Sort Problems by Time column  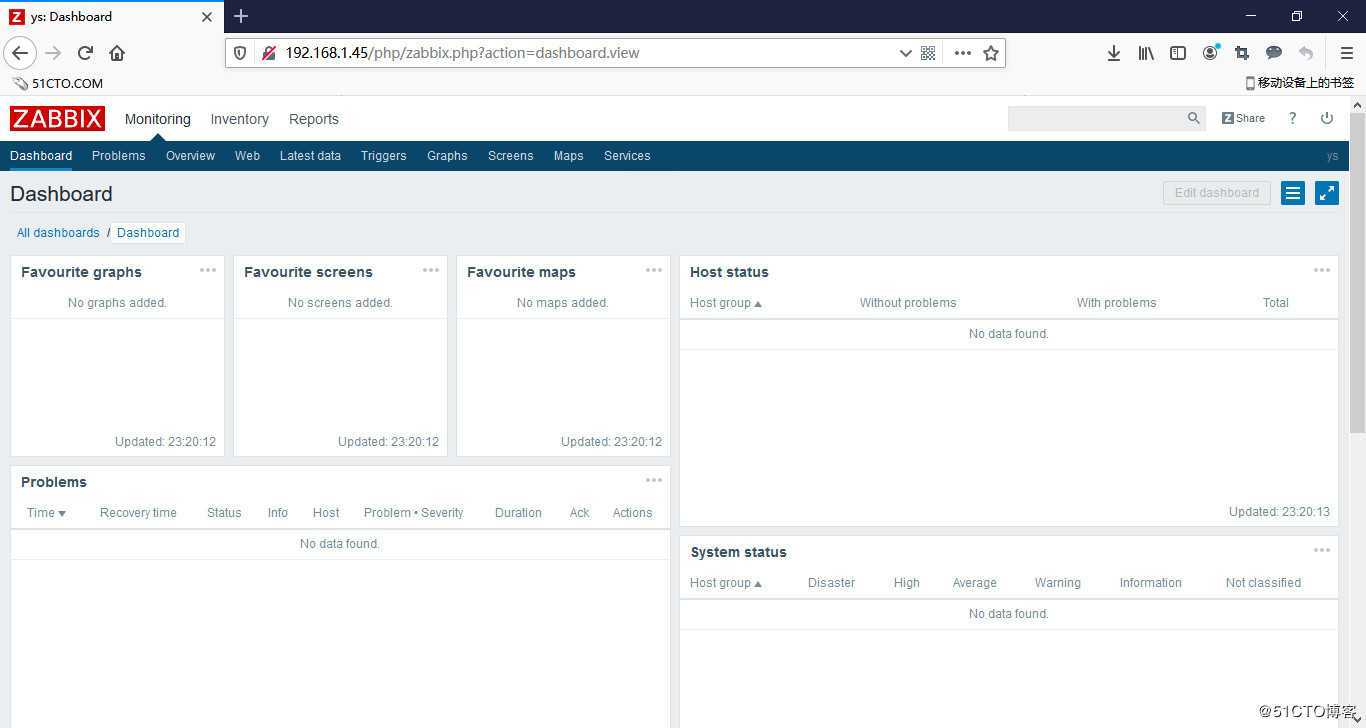(x=46, y=513)
